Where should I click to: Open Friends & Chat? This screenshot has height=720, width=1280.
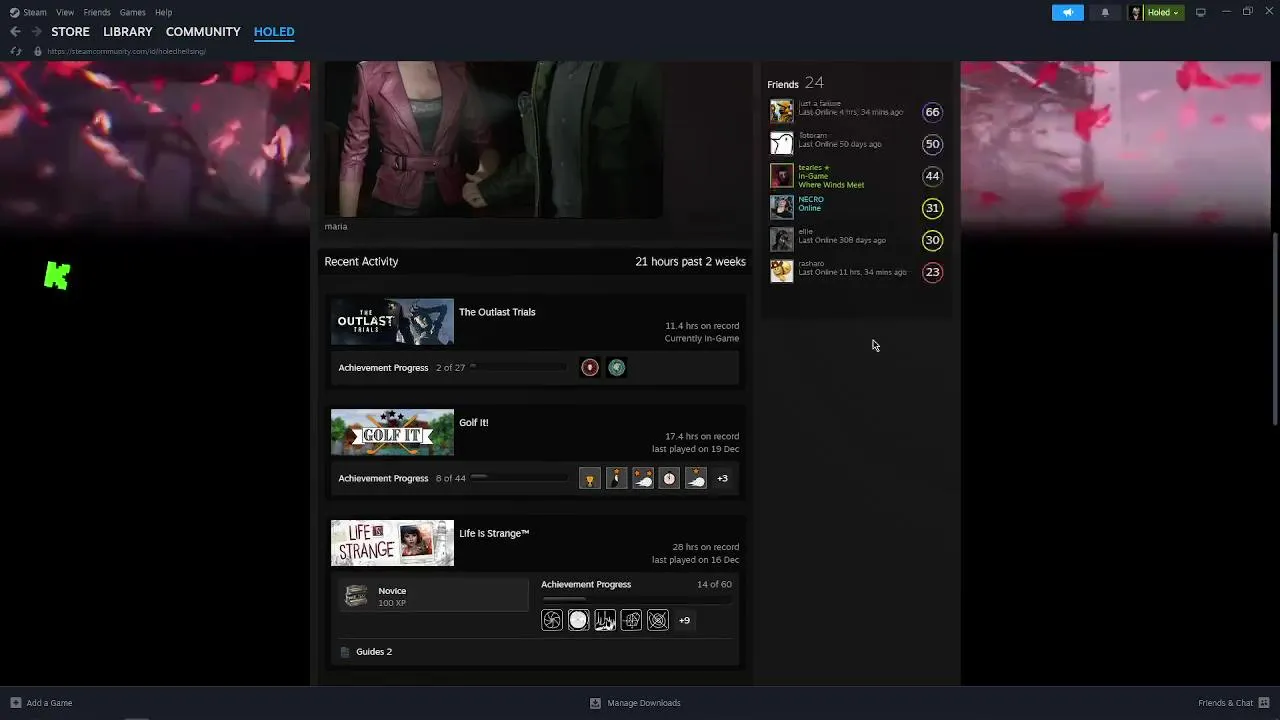pos(1234,703)
